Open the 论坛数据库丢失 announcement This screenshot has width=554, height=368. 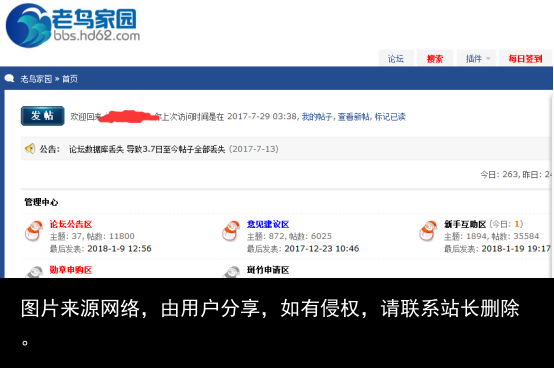click(x=147, y=149)
